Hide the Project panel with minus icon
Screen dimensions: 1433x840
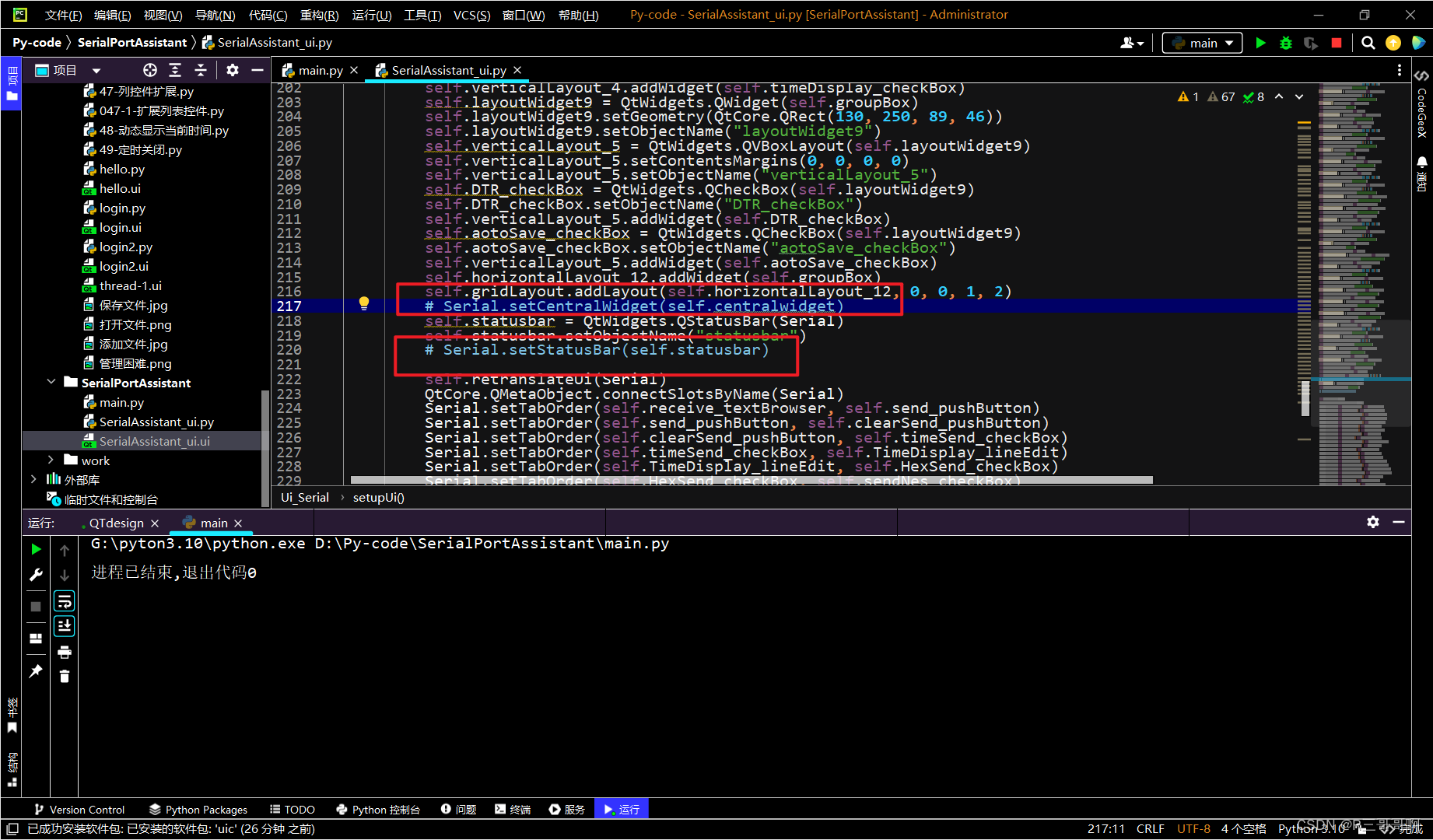[257, 70]
